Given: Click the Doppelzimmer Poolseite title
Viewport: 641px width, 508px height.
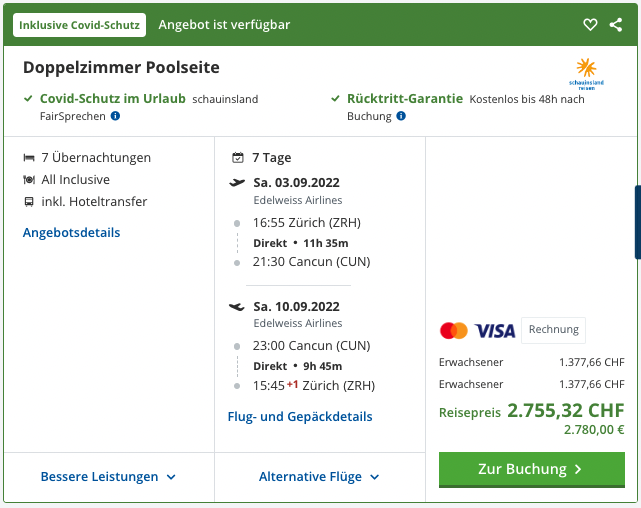Looking at the screenshot, I should (121, 68).
